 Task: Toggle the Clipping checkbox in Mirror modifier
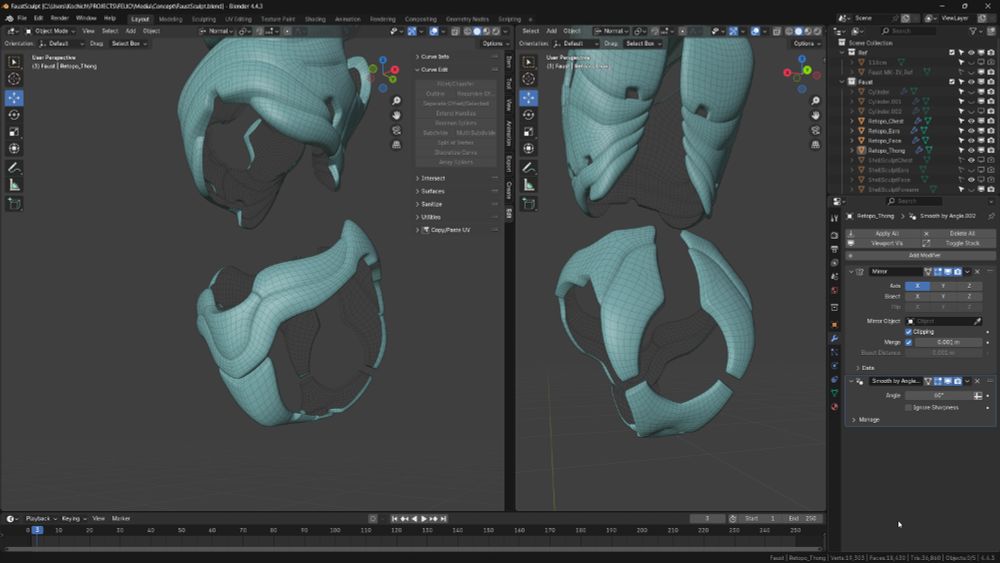(x=908, y=332)
